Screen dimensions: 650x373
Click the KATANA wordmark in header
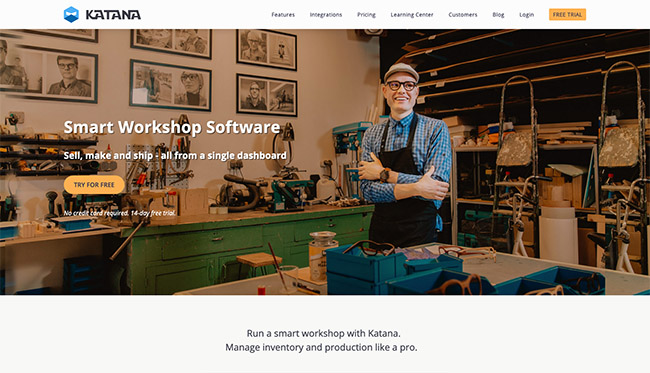[113, 15]
